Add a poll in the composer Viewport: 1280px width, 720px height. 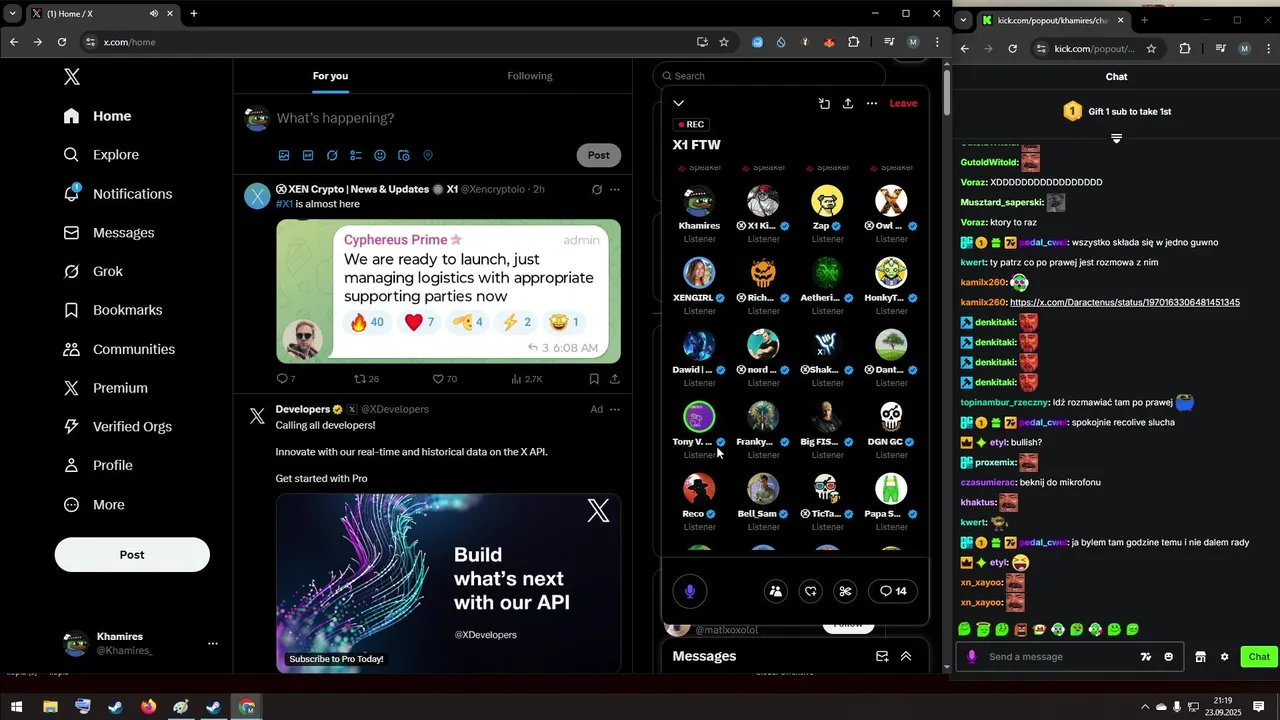[x=356, y=156]
